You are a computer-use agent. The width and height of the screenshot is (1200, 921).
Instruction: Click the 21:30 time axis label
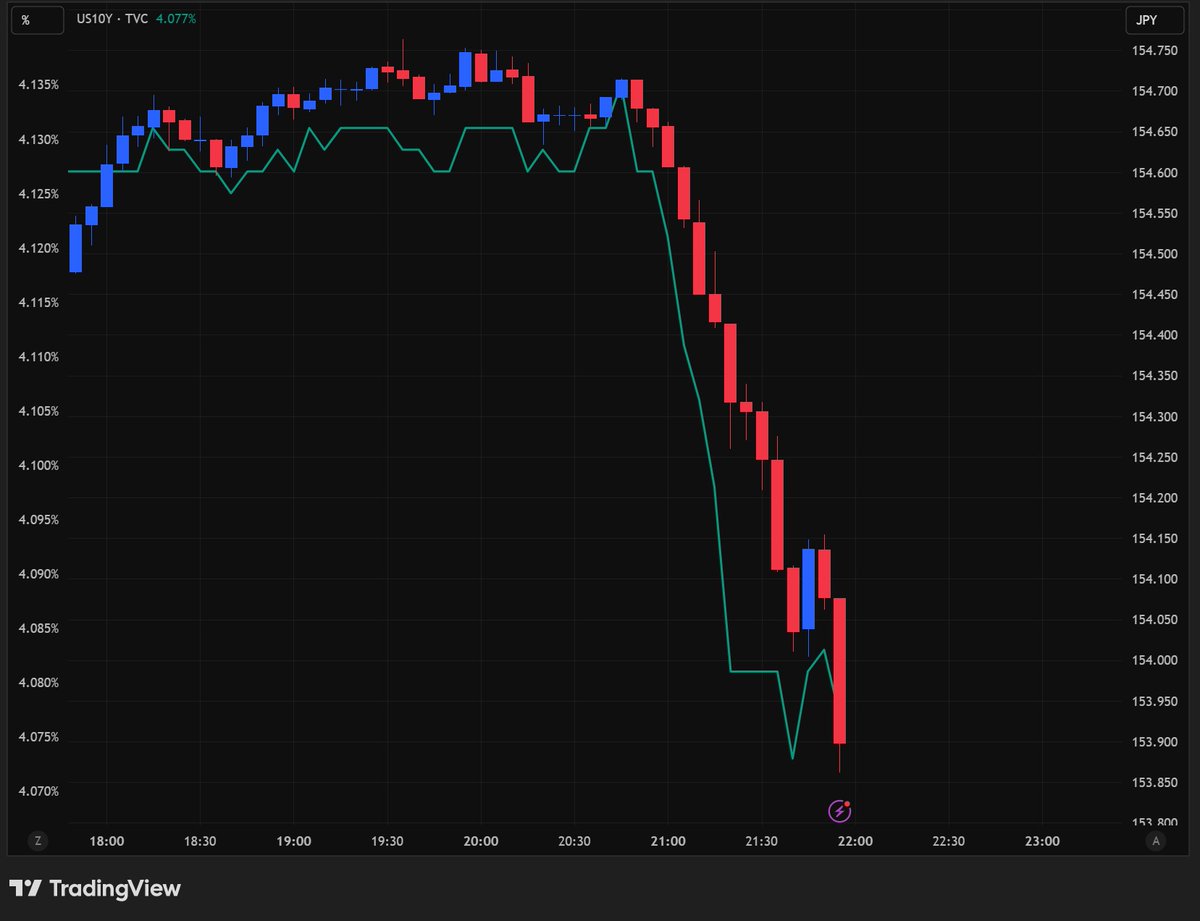761,841
